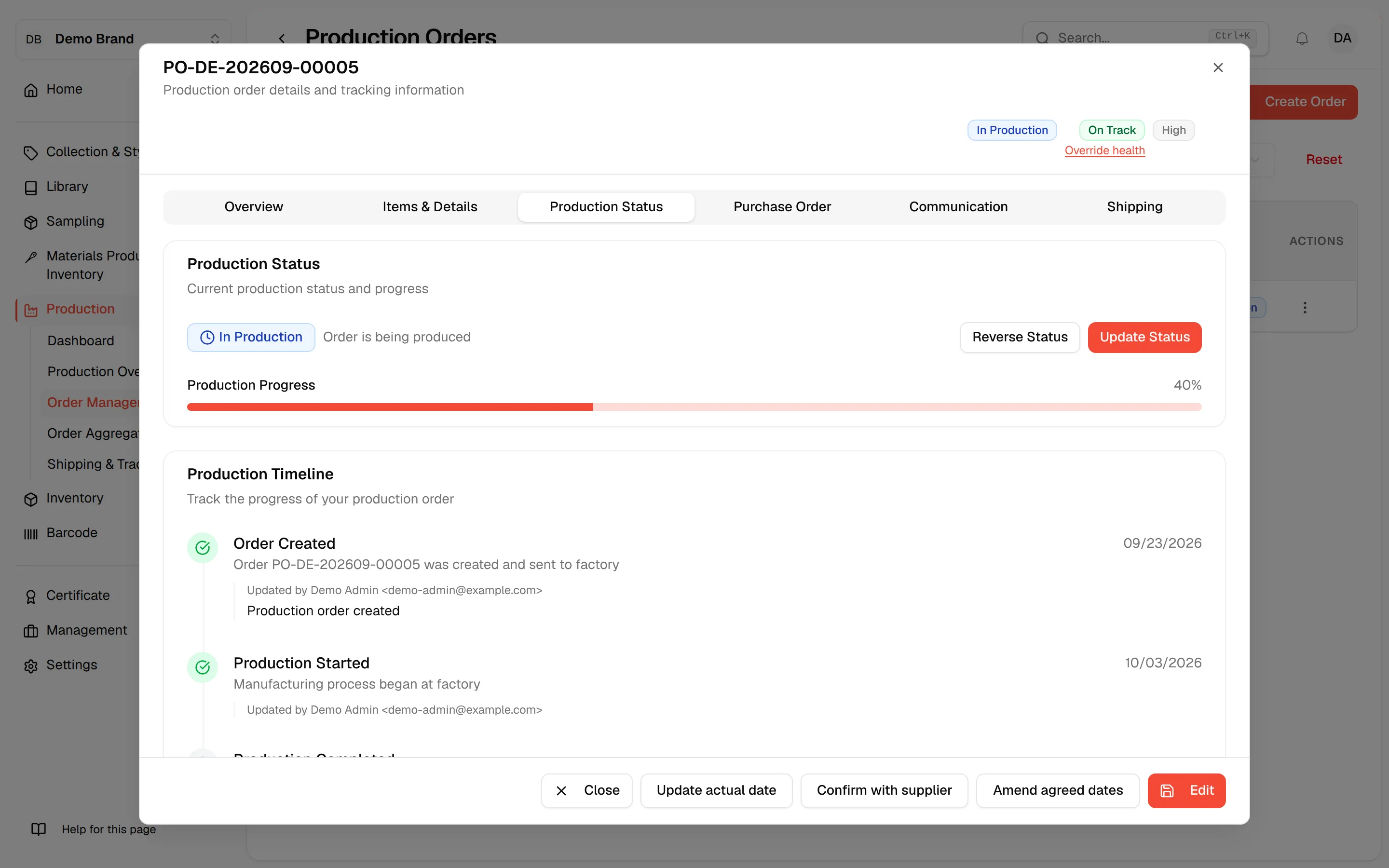Click the Settings gear icon
The image size is (1389, 868).
(31, 666)
